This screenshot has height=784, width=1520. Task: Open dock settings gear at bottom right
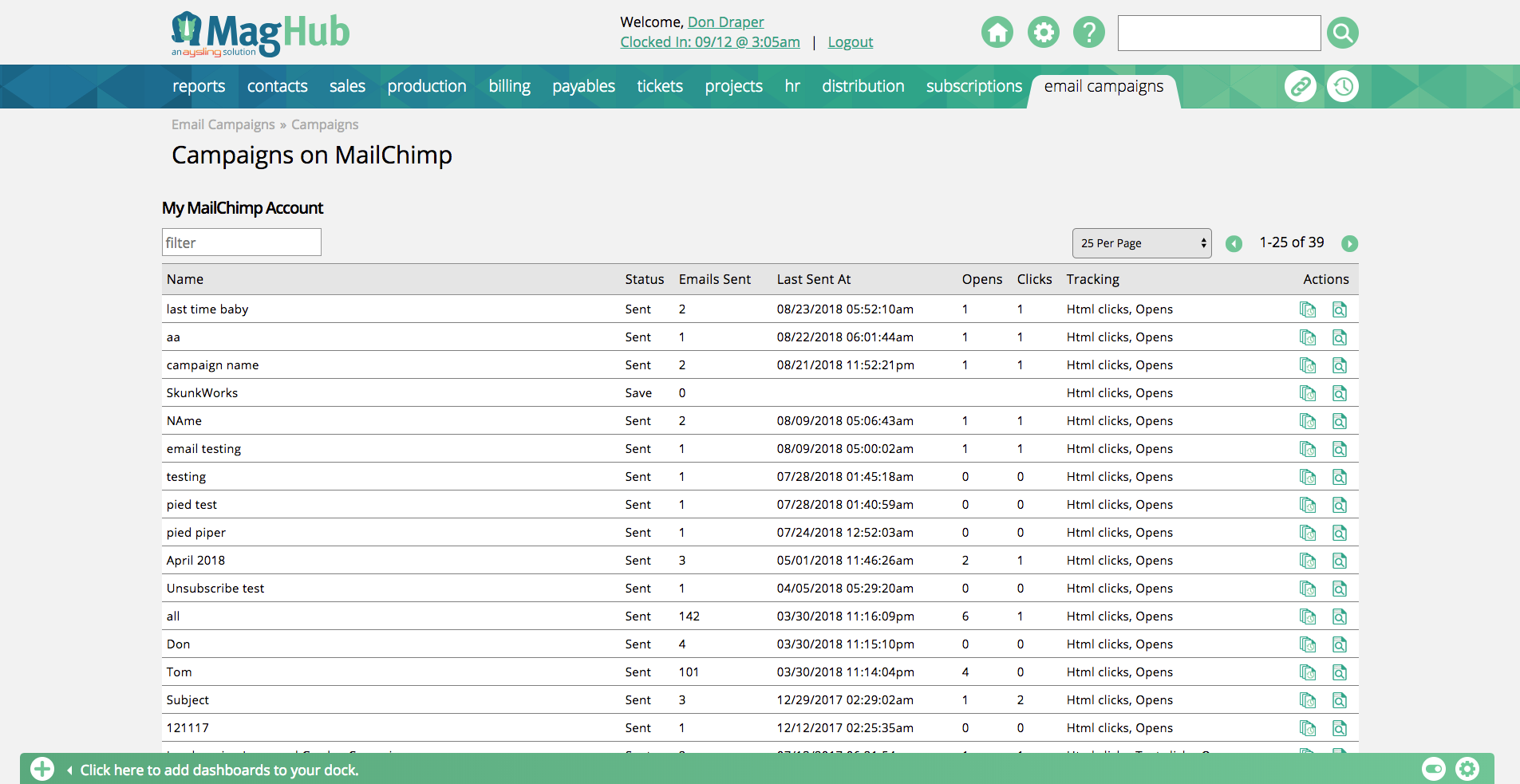point(1467,769)
